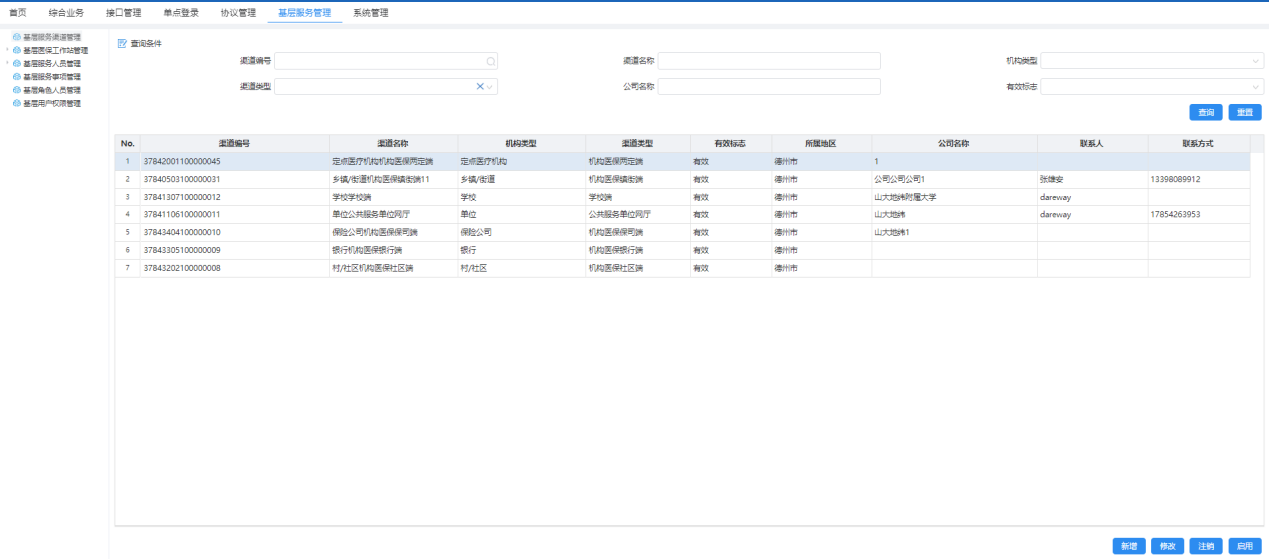
Task: Click the icon beside 基层服务渠道管理
Action: (17, 37)
